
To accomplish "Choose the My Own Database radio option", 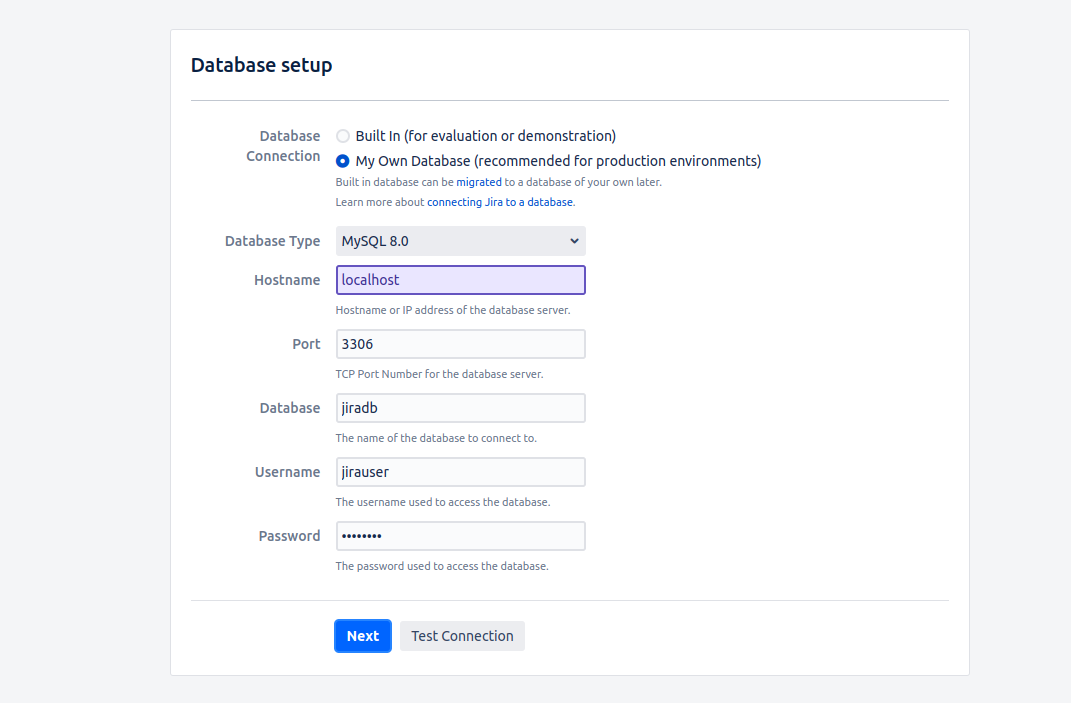I will [343, 161].
